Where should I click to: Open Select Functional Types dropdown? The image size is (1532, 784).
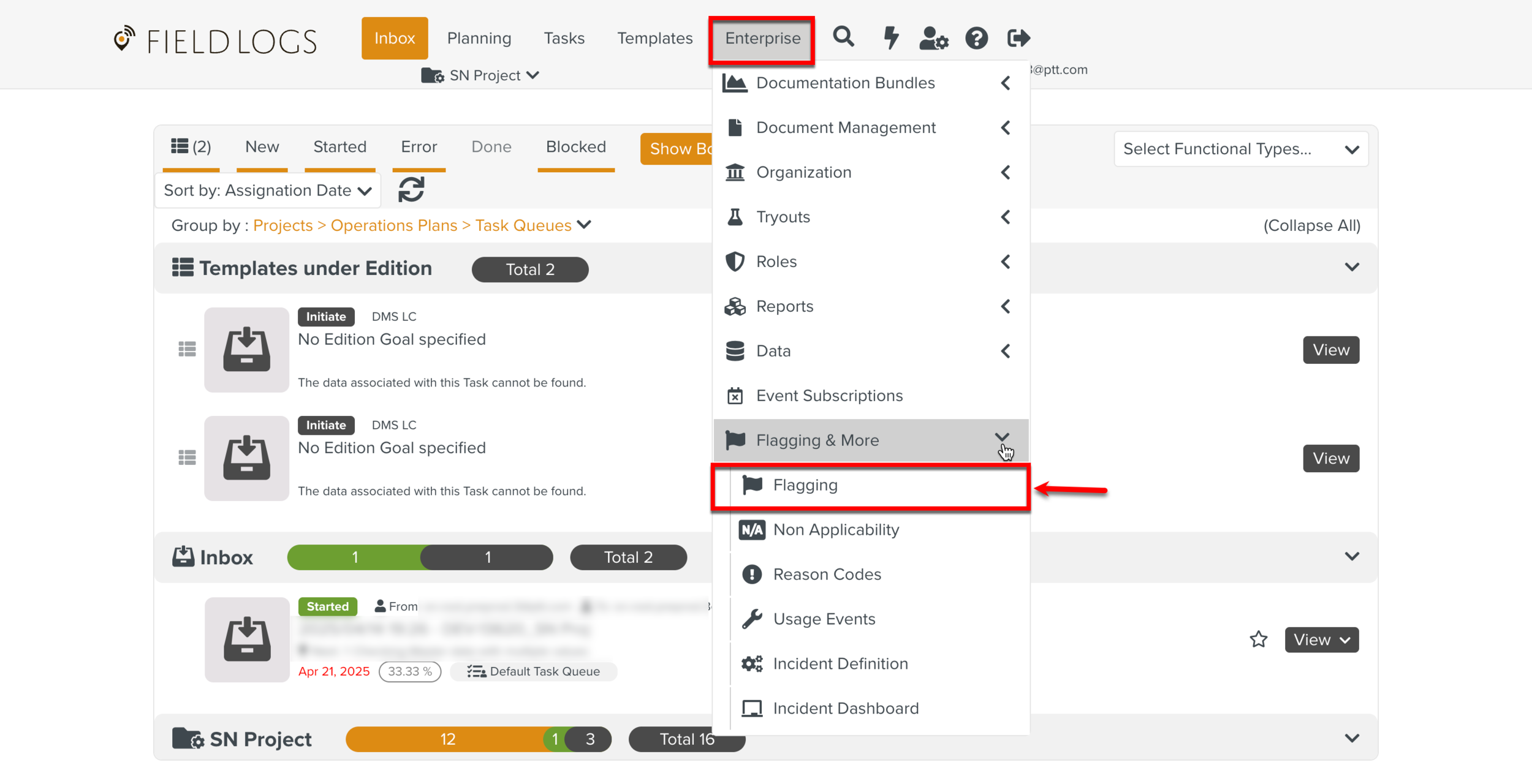coord(1240,149)
